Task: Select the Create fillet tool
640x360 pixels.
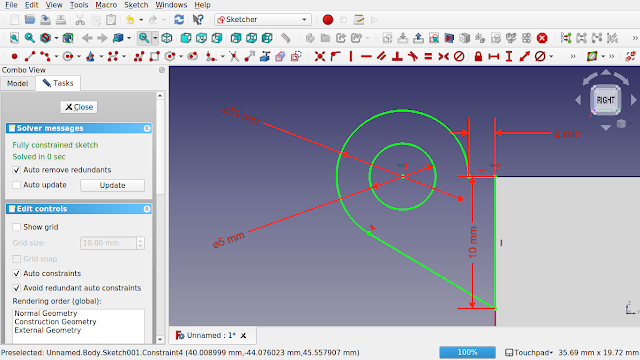Action: [211, 56]
